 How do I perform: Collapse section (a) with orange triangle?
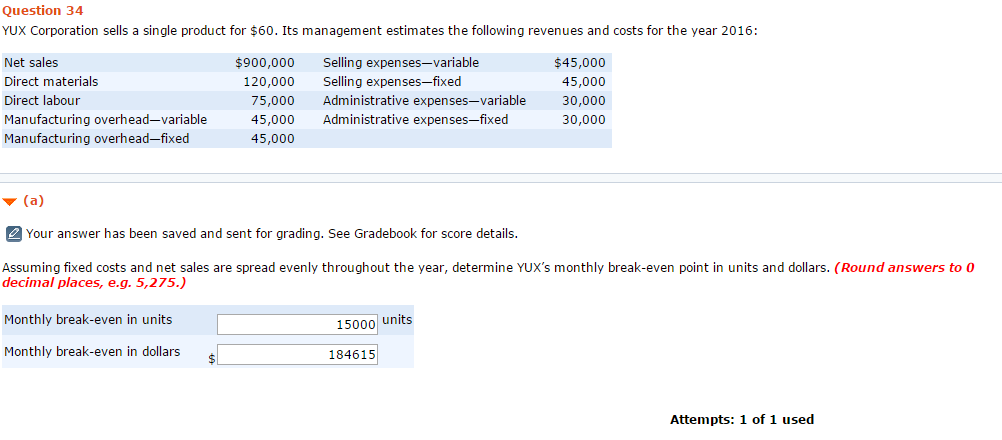click(x=9, y=202)
